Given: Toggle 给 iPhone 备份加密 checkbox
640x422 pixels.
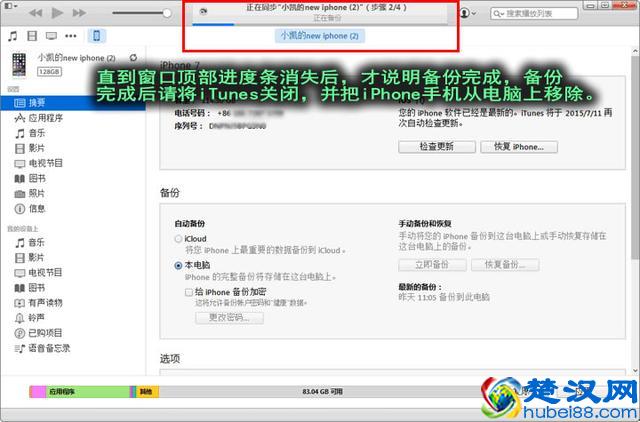Looking at the screenshot, I should (x=189, y=292).
